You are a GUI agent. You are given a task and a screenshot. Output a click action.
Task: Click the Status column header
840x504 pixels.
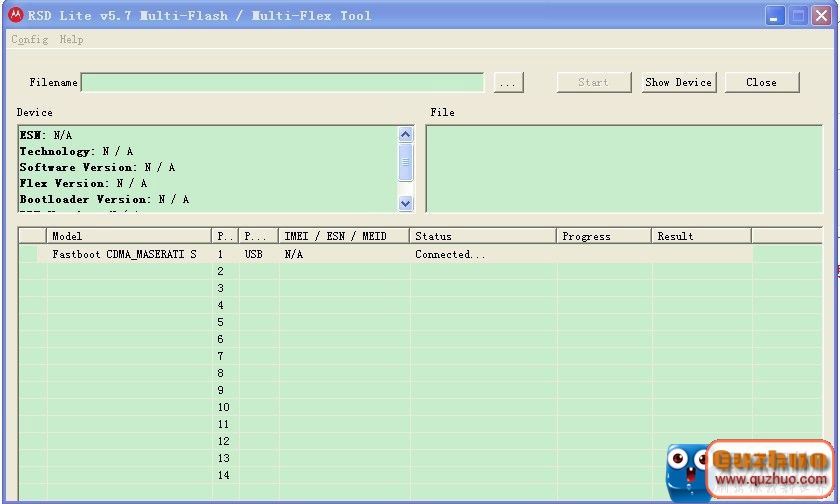point(483,236)
